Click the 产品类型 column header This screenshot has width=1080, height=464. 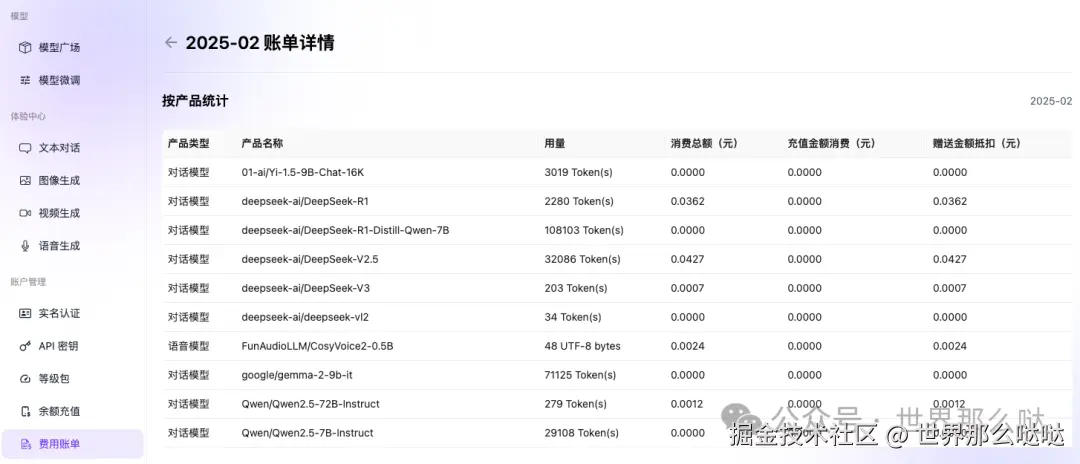pos(188,143)
